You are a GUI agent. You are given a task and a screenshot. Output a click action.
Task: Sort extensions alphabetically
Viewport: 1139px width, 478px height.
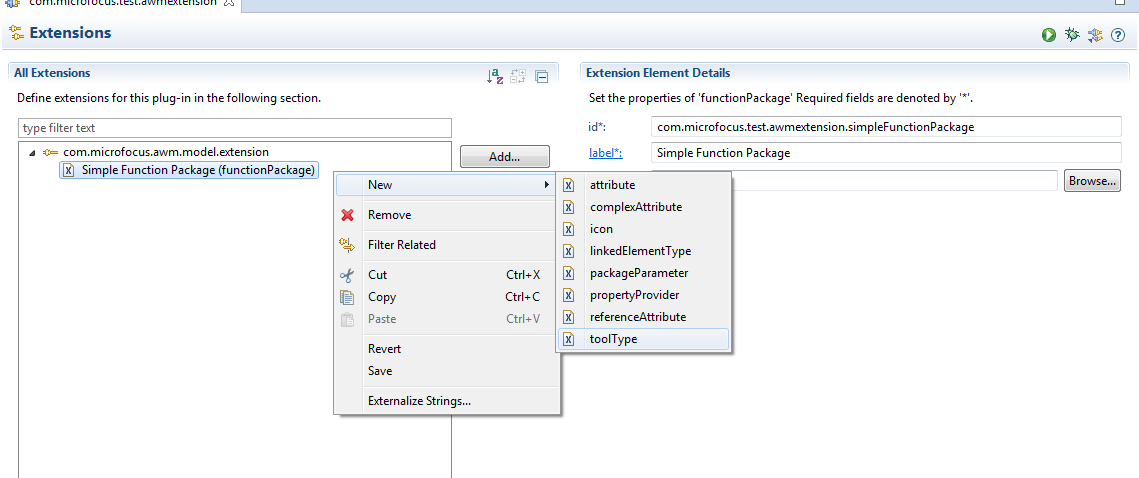point(495,76)
